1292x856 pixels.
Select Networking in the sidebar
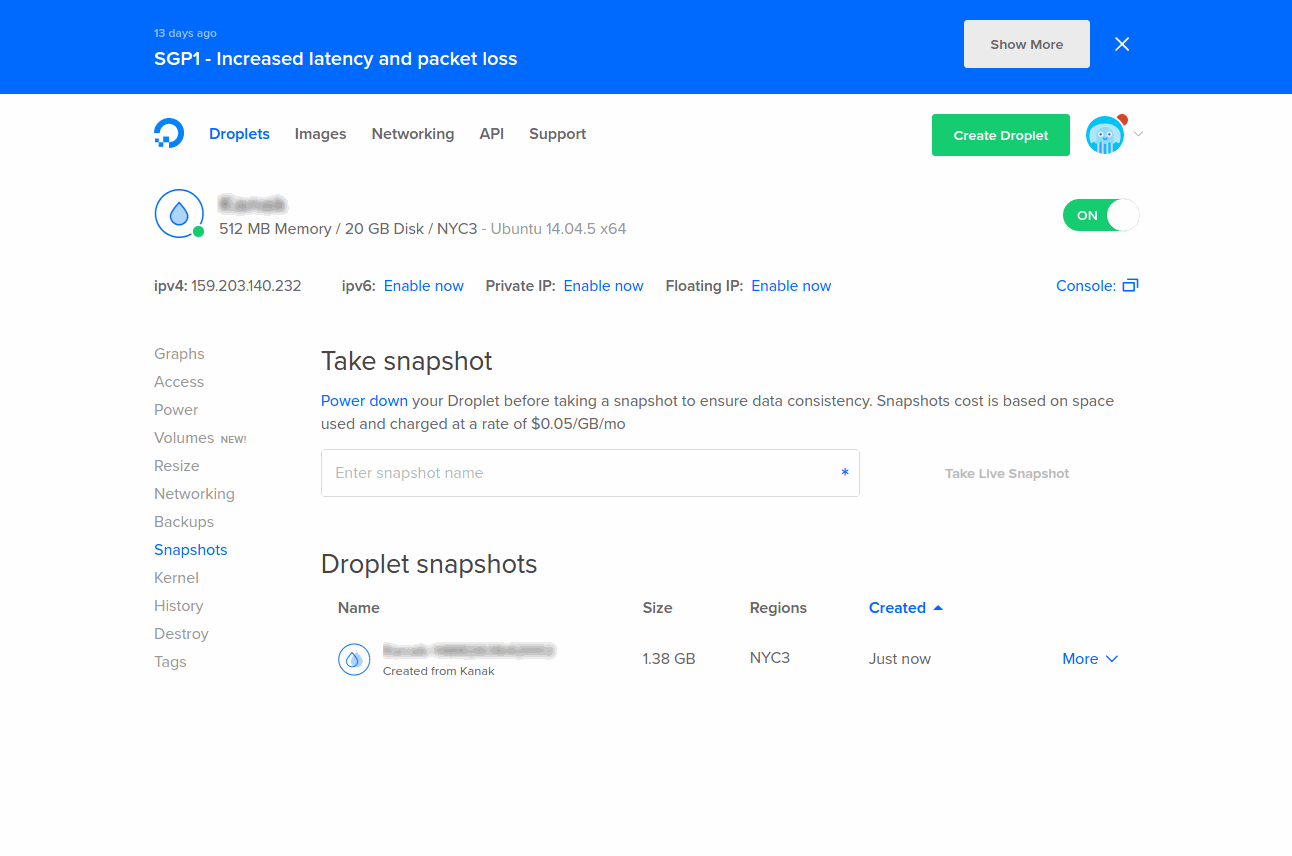[x=194, y=494]
